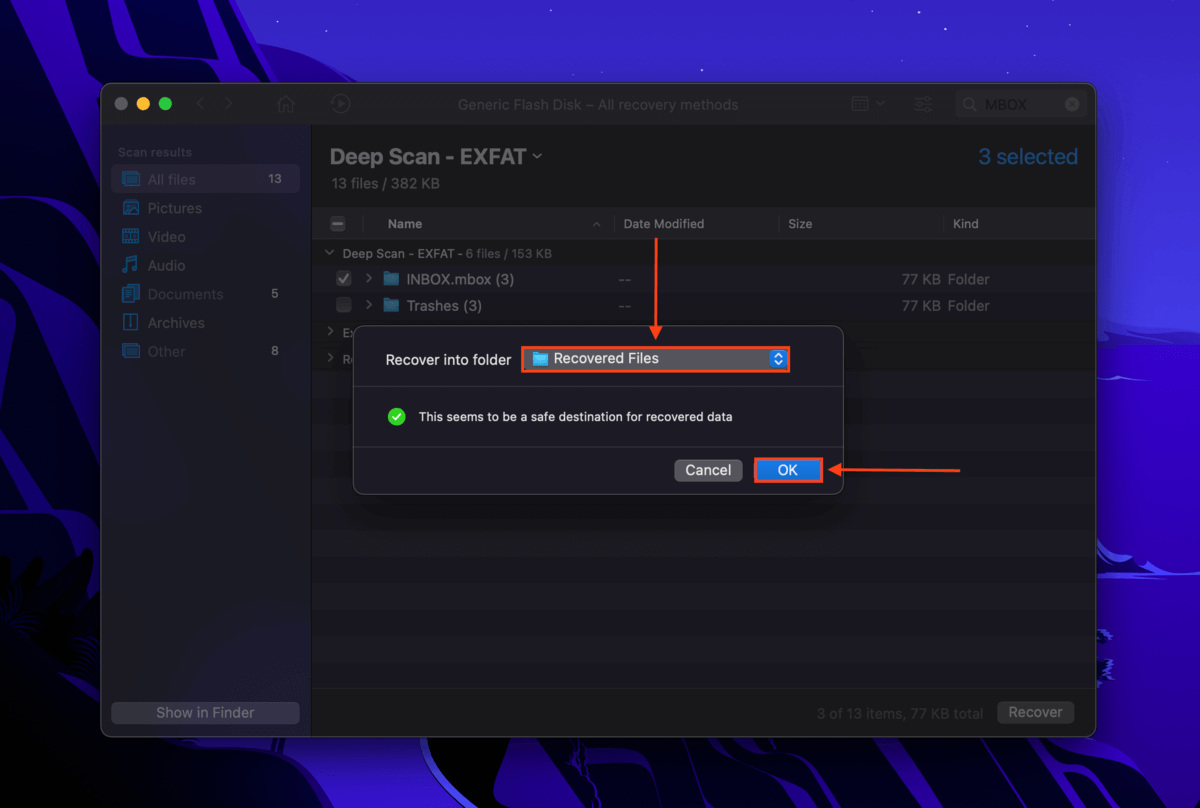Screen dimensions: 1200x808
Task: Collapse the Deep Scan - EXFAT group
Action: pos(330,254)
